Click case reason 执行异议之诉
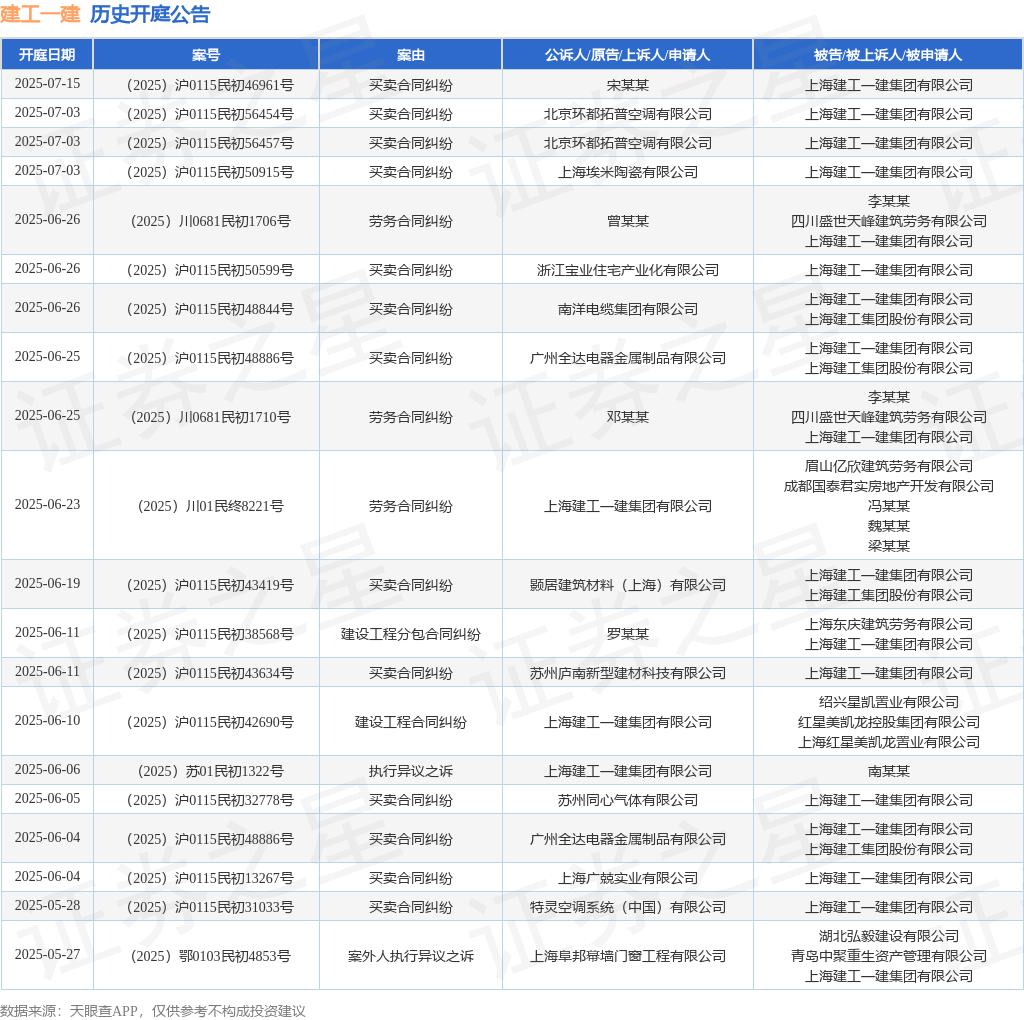 [411, 771]
